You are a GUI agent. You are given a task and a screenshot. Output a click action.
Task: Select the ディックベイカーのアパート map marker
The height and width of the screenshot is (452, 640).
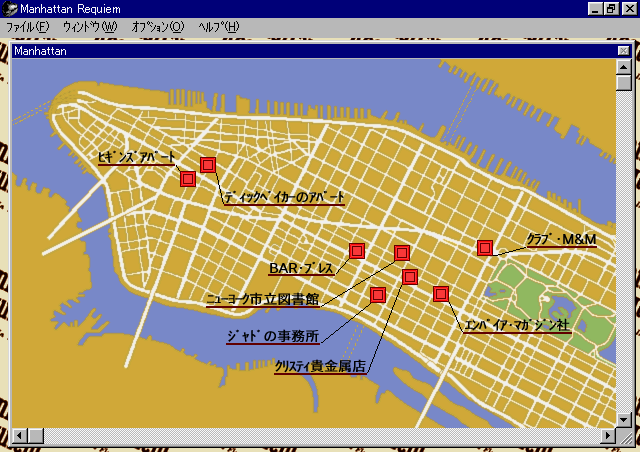pos(208,165)
